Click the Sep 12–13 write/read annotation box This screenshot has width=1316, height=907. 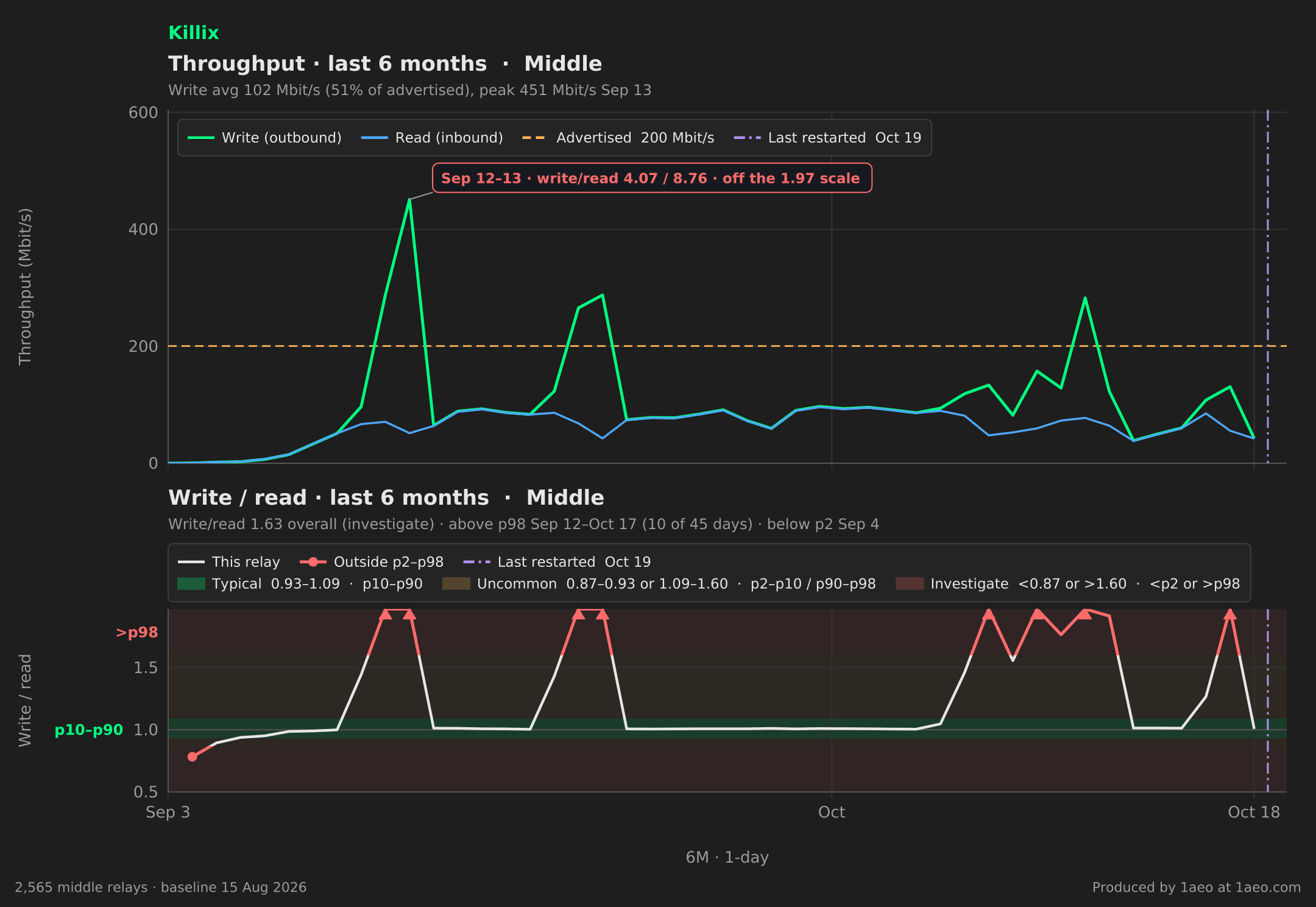(652, 178)
